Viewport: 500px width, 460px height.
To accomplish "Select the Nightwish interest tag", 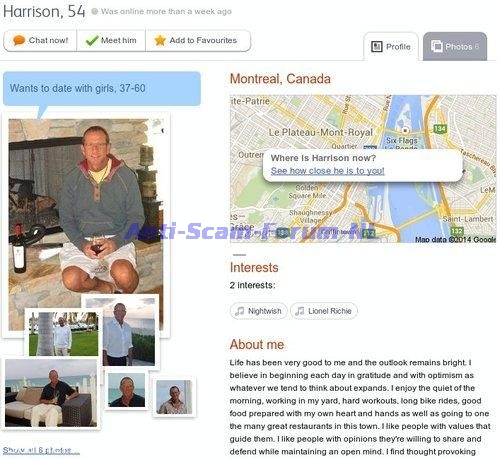I will point(259,311).
